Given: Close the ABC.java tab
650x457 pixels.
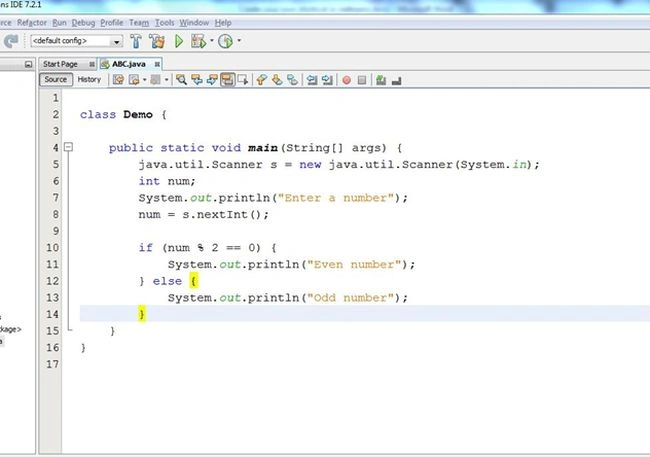Looking at the screenshot, I should pos(157,64).
